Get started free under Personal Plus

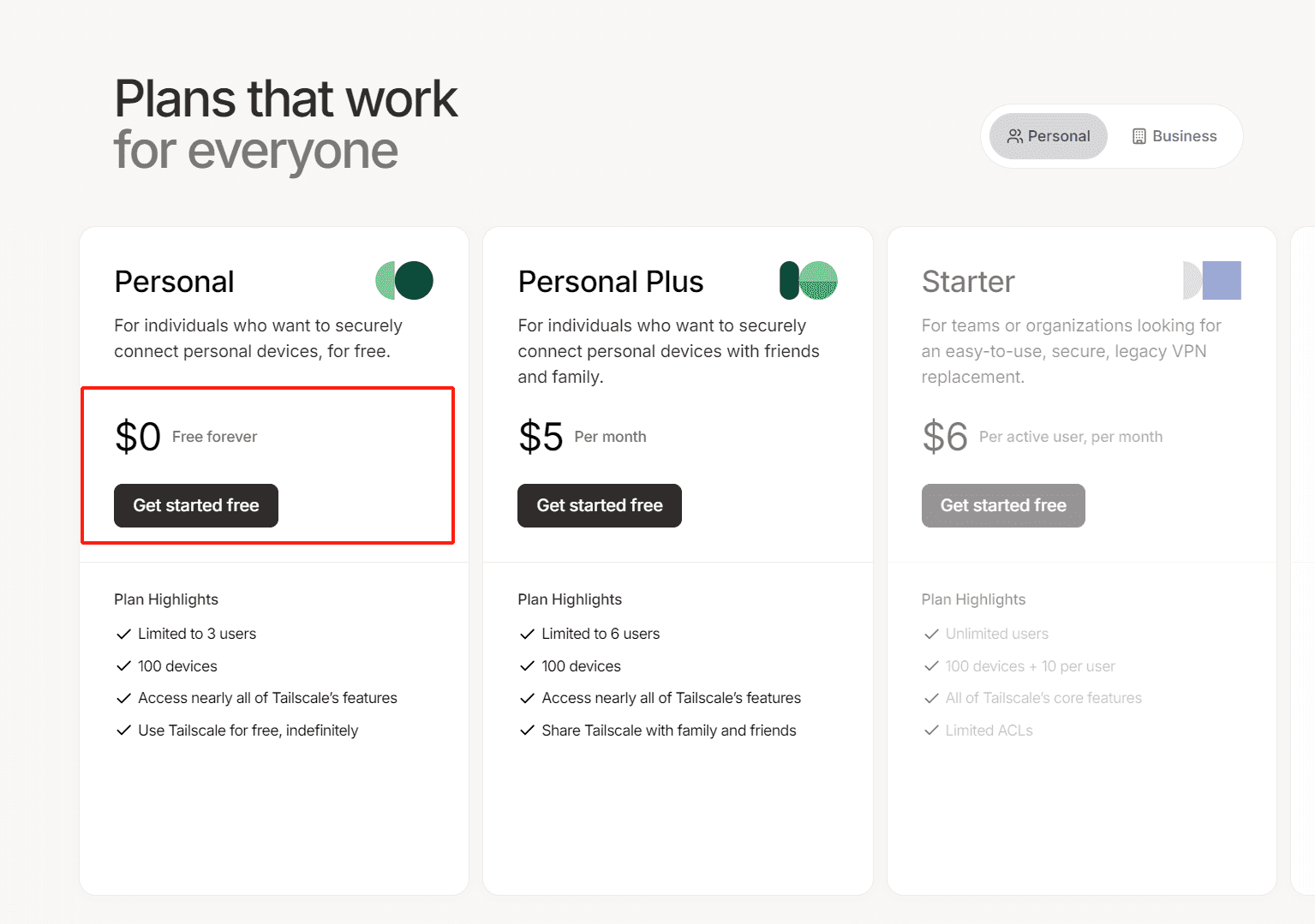[600, 505]
